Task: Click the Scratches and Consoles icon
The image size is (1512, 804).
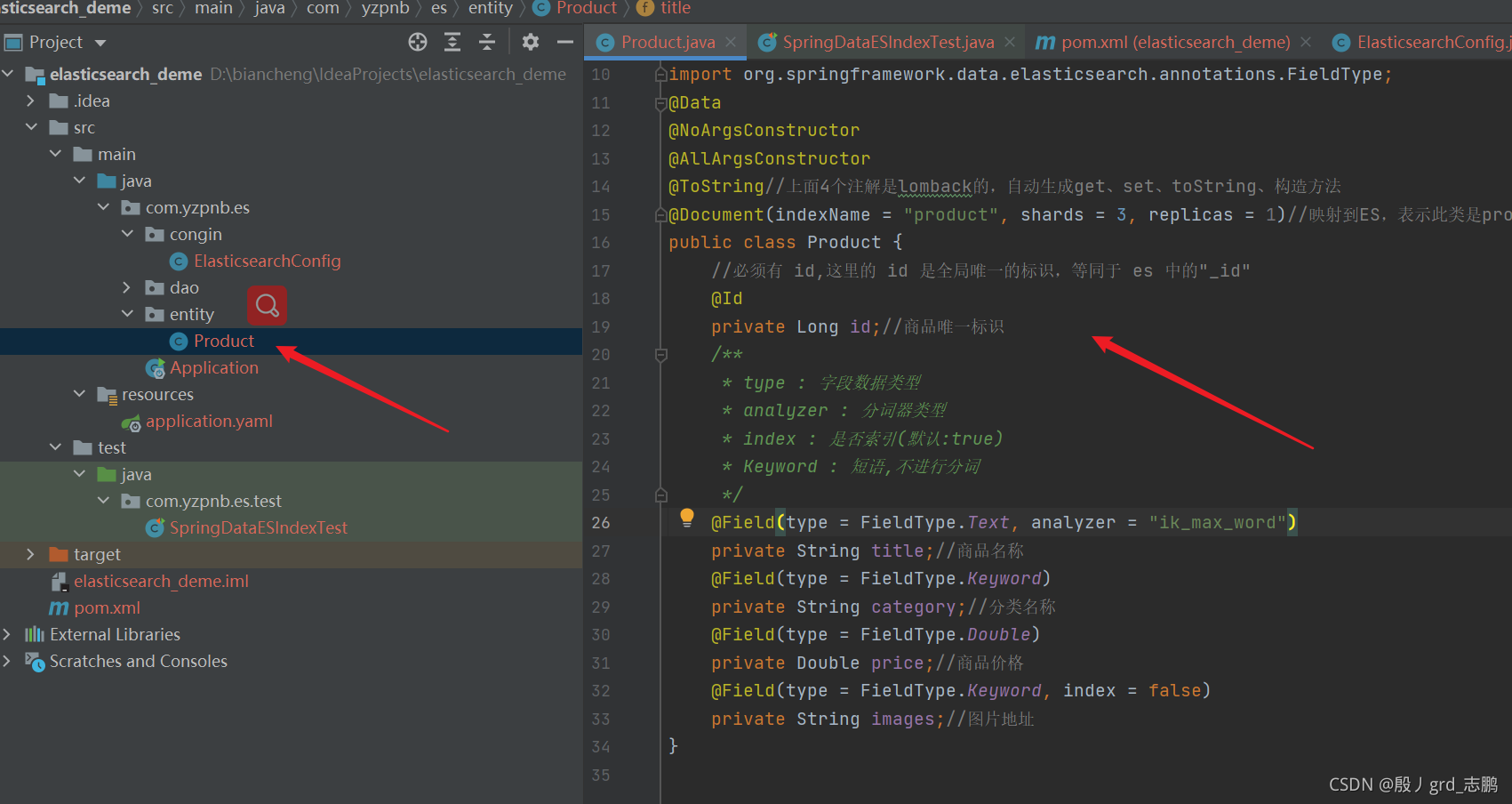Action: (35, 662)
